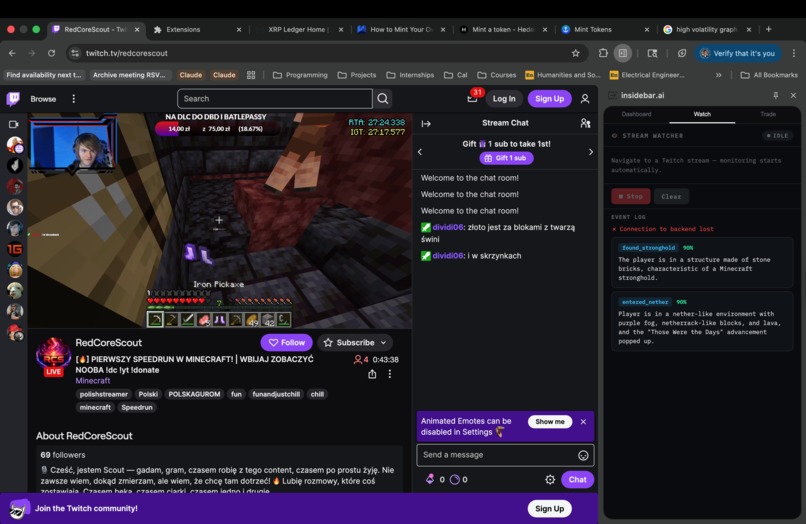Image resolution: width=806 pixels, height=524 pixels.
Task: Collapse the Stream Chat panel
Action: [426, 123]
